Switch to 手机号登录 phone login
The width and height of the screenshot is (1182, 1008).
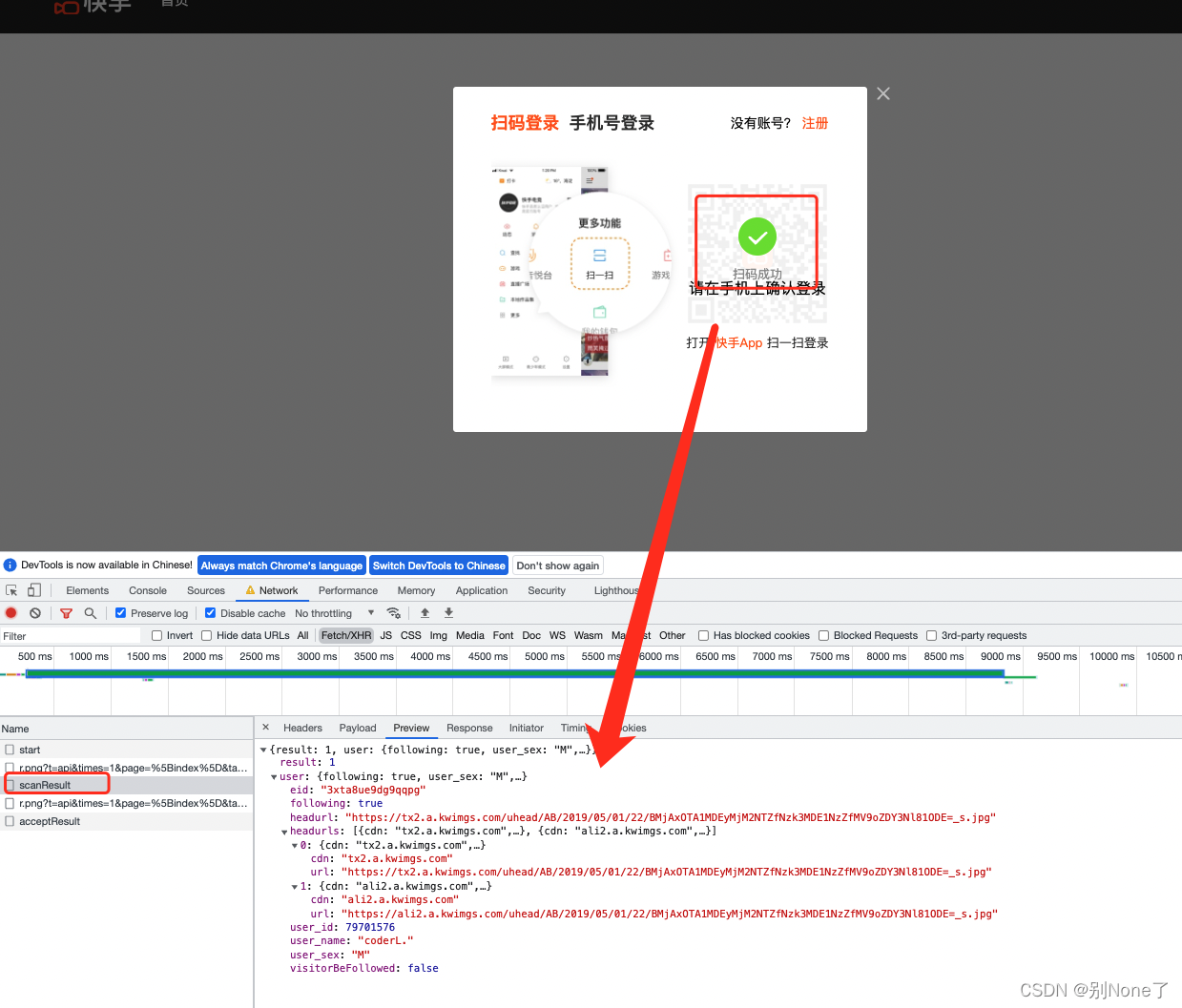pyautogui.click(x=612, y=123)
